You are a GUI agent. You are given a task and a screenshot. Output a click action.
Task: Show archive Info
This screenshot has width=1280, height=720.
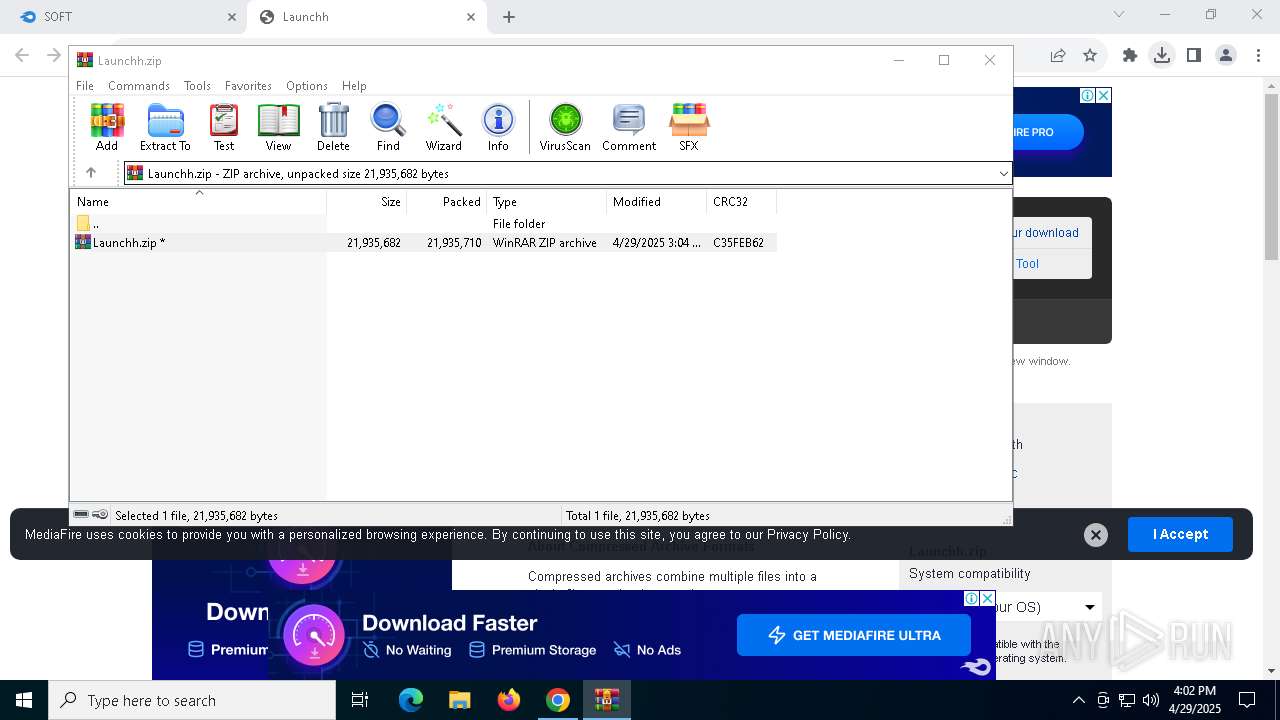click(498, 127)
